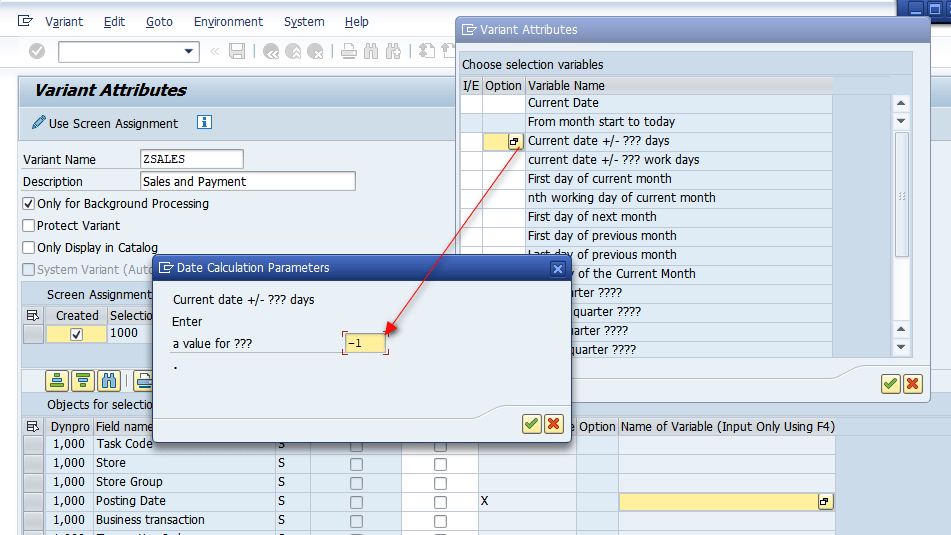Open the Goto menu

click(x=159, y=21)
